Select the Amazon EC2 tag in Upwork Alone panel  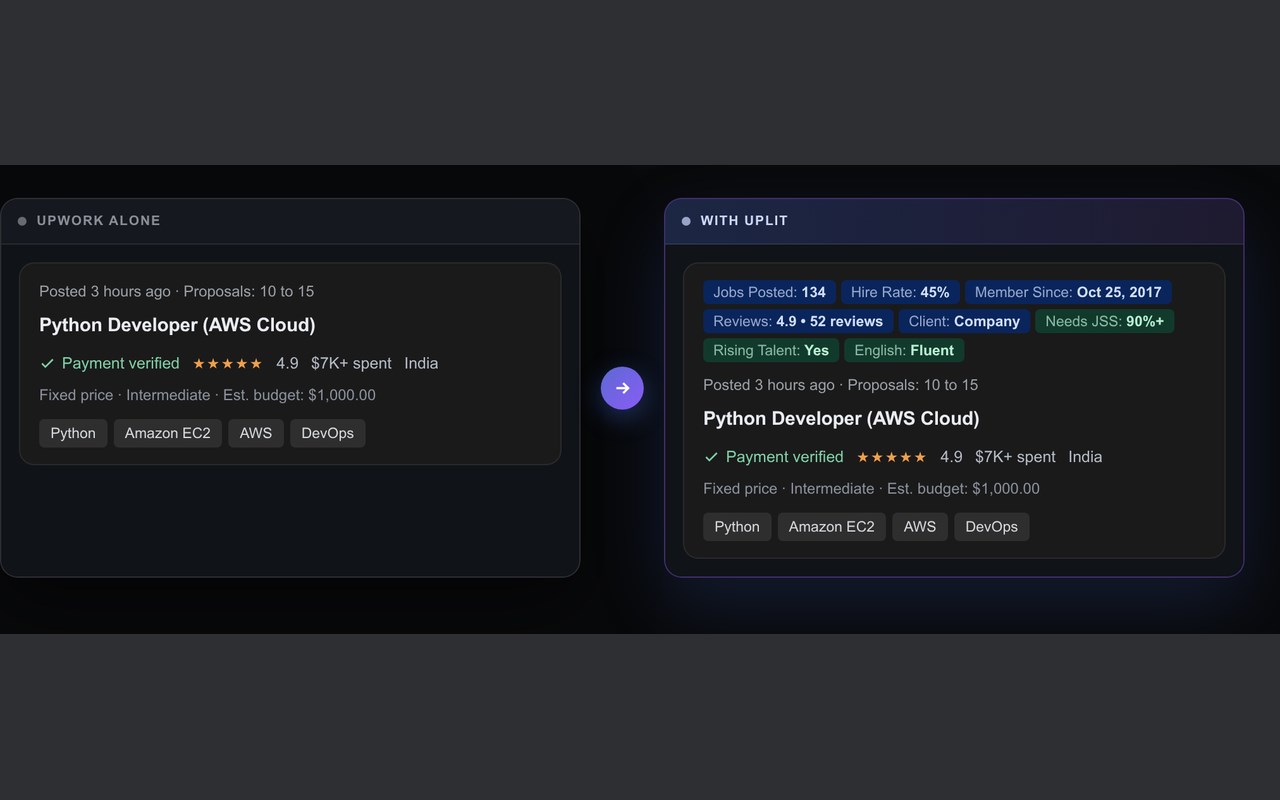pyautogui.click(x=168, y=433)
